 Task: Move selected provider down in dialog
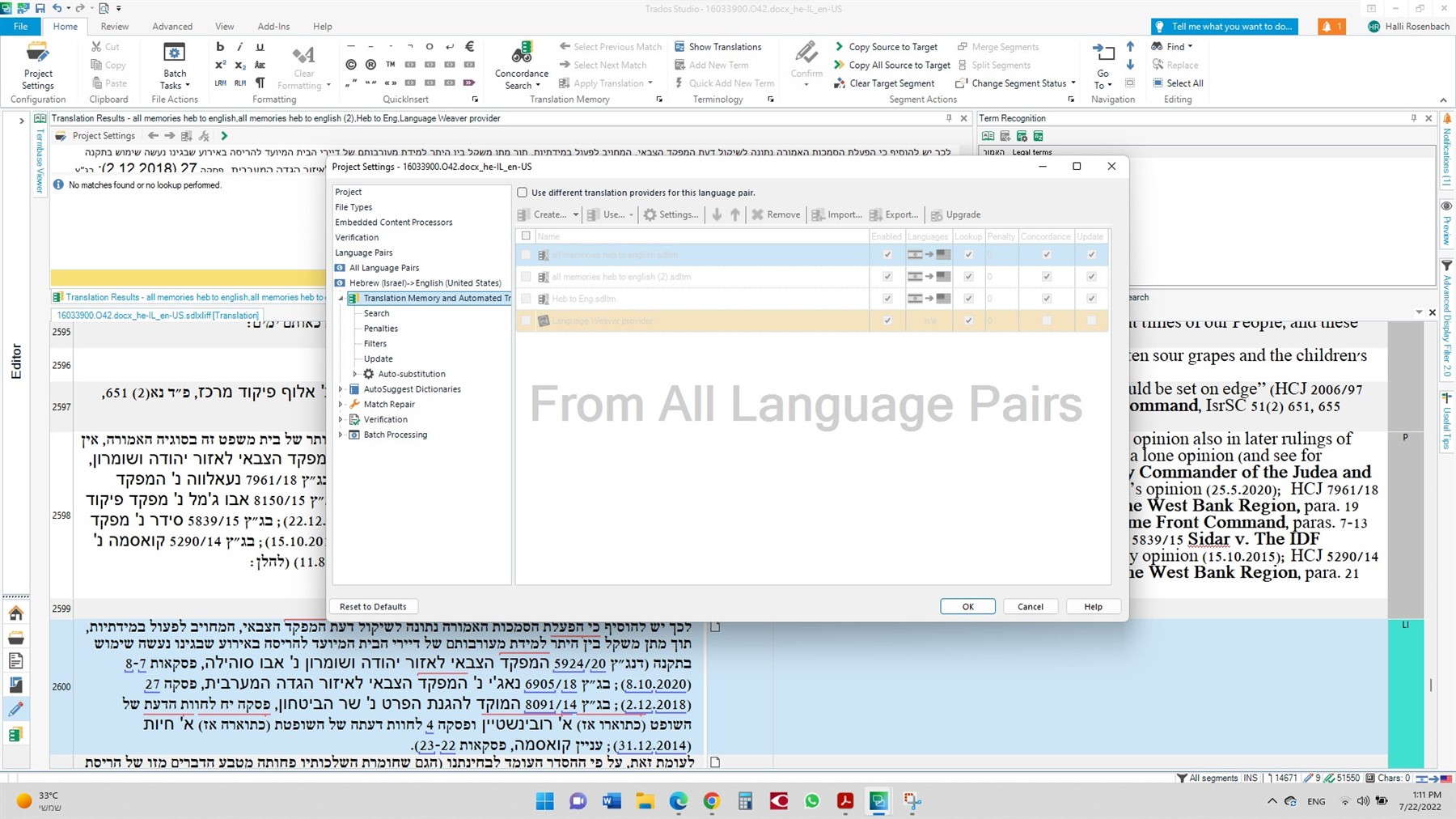[717, 214]
